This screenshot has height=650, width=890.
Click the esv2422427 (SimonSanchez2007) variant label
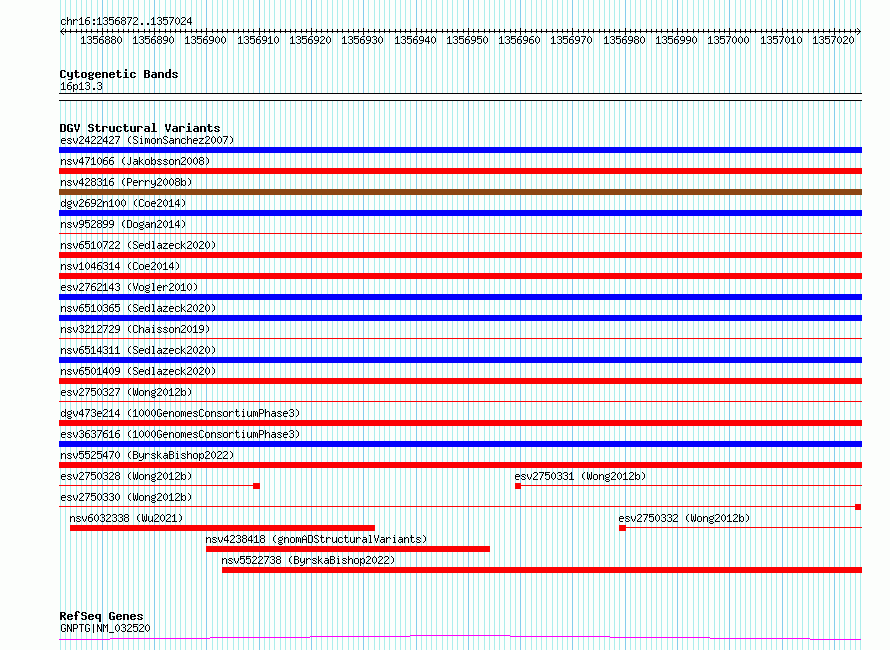pyautogui.click(x=147, y=140)
